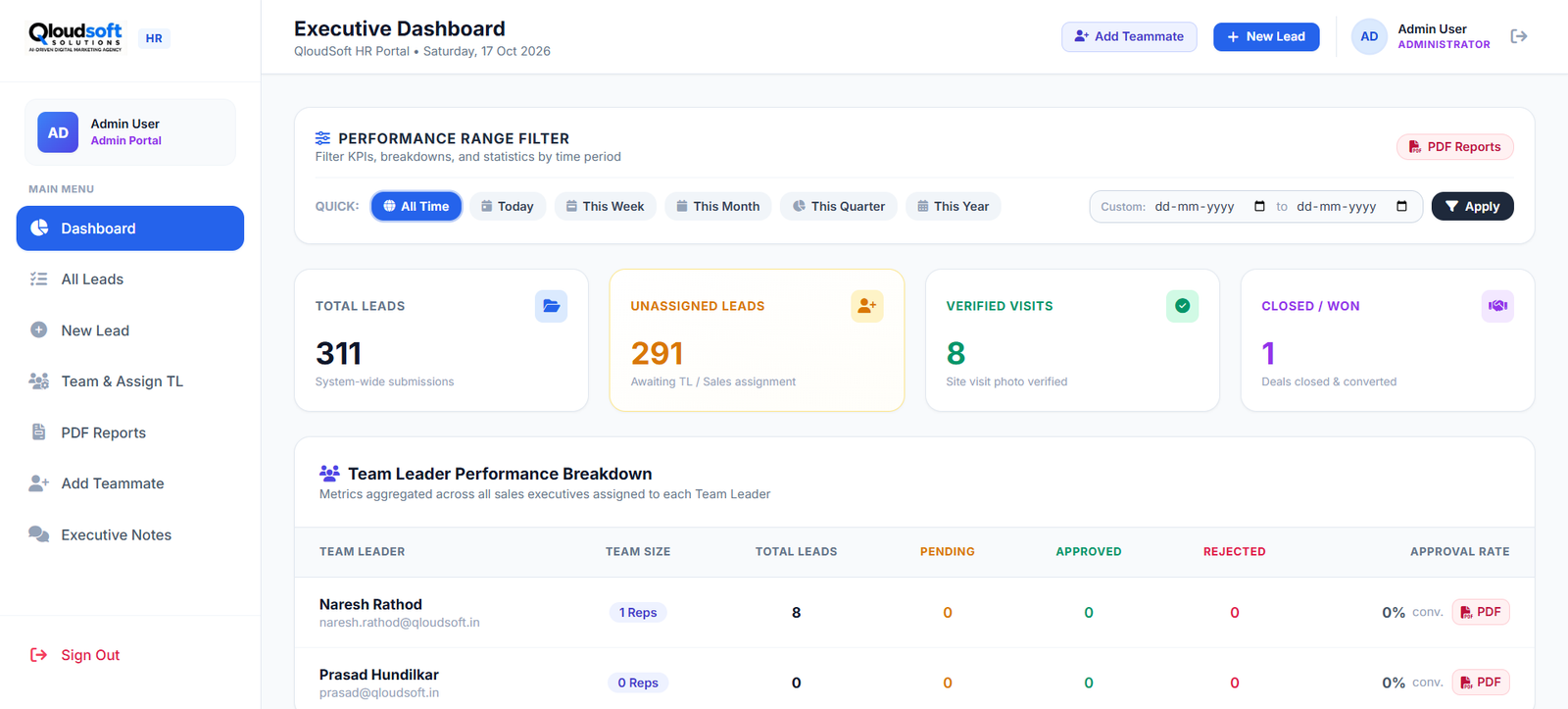Click Sign Out at sidebar bottom
Image resolution: width=1568 pixels, height=709 pixels.
tap(75, 655)
